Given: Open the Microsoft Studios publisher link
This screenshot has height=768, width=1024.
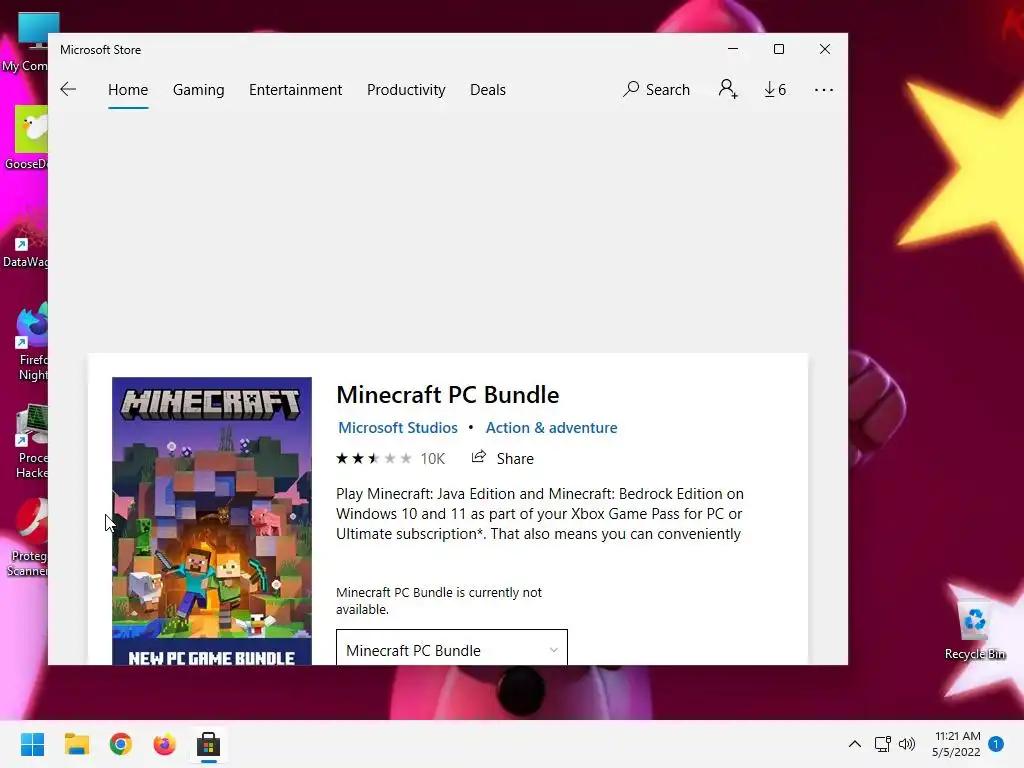Looking at the screenshot, I should [x=398, y=428].
